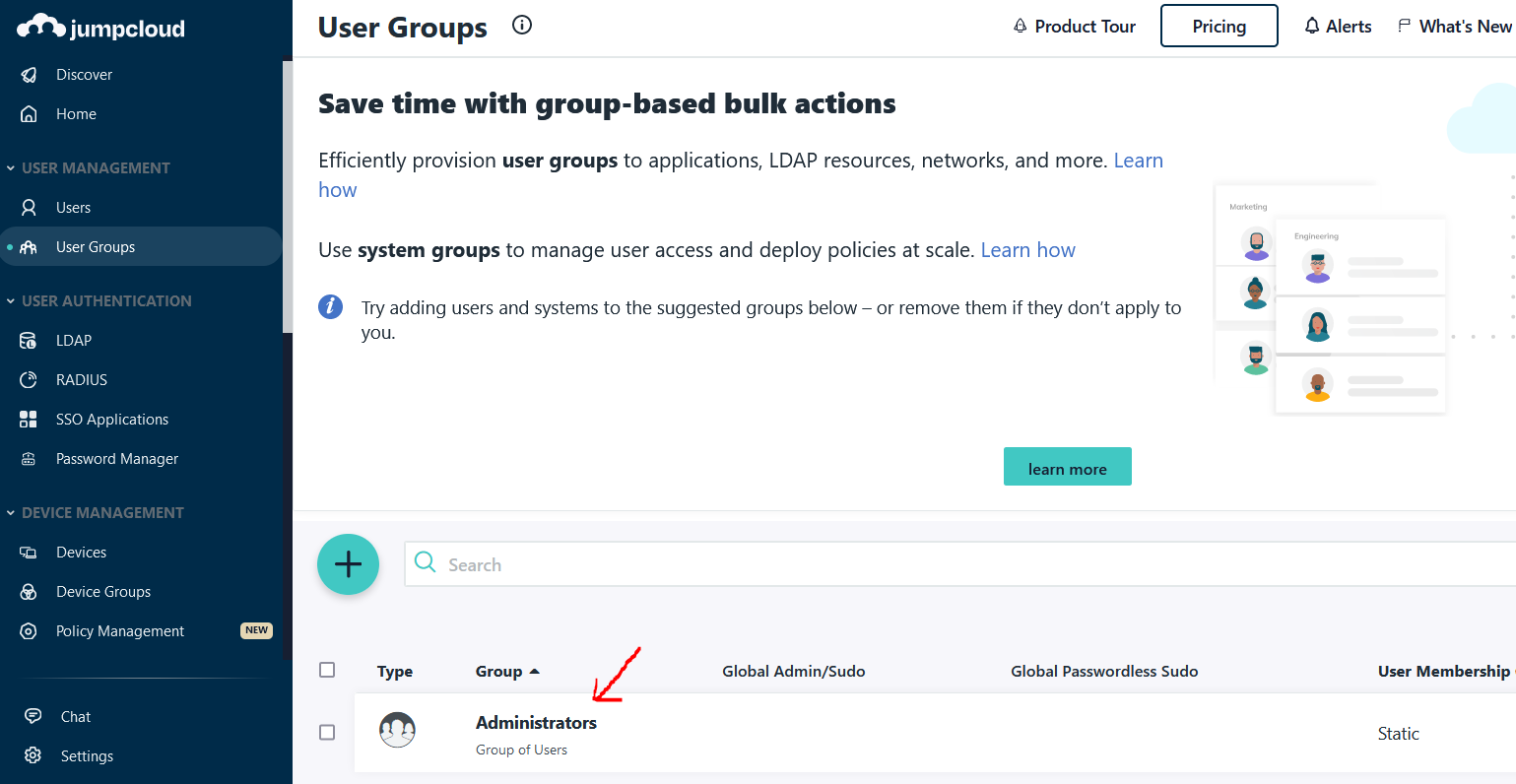
Task: Open Policy Management marked NEW
Action: pos(118,630)
